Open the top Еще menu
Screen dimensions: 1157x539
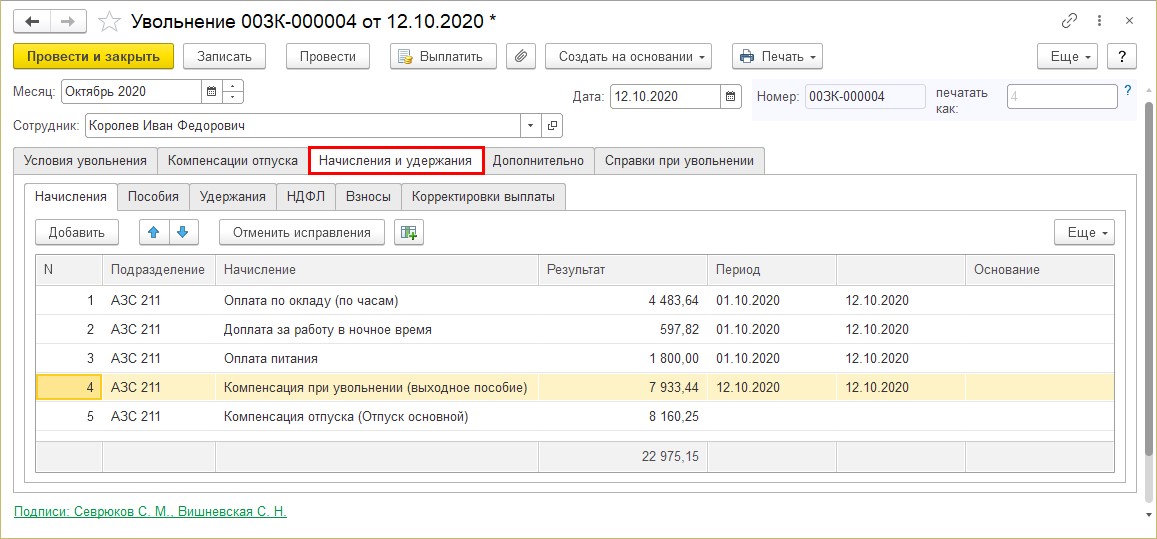click(1068, 56)
